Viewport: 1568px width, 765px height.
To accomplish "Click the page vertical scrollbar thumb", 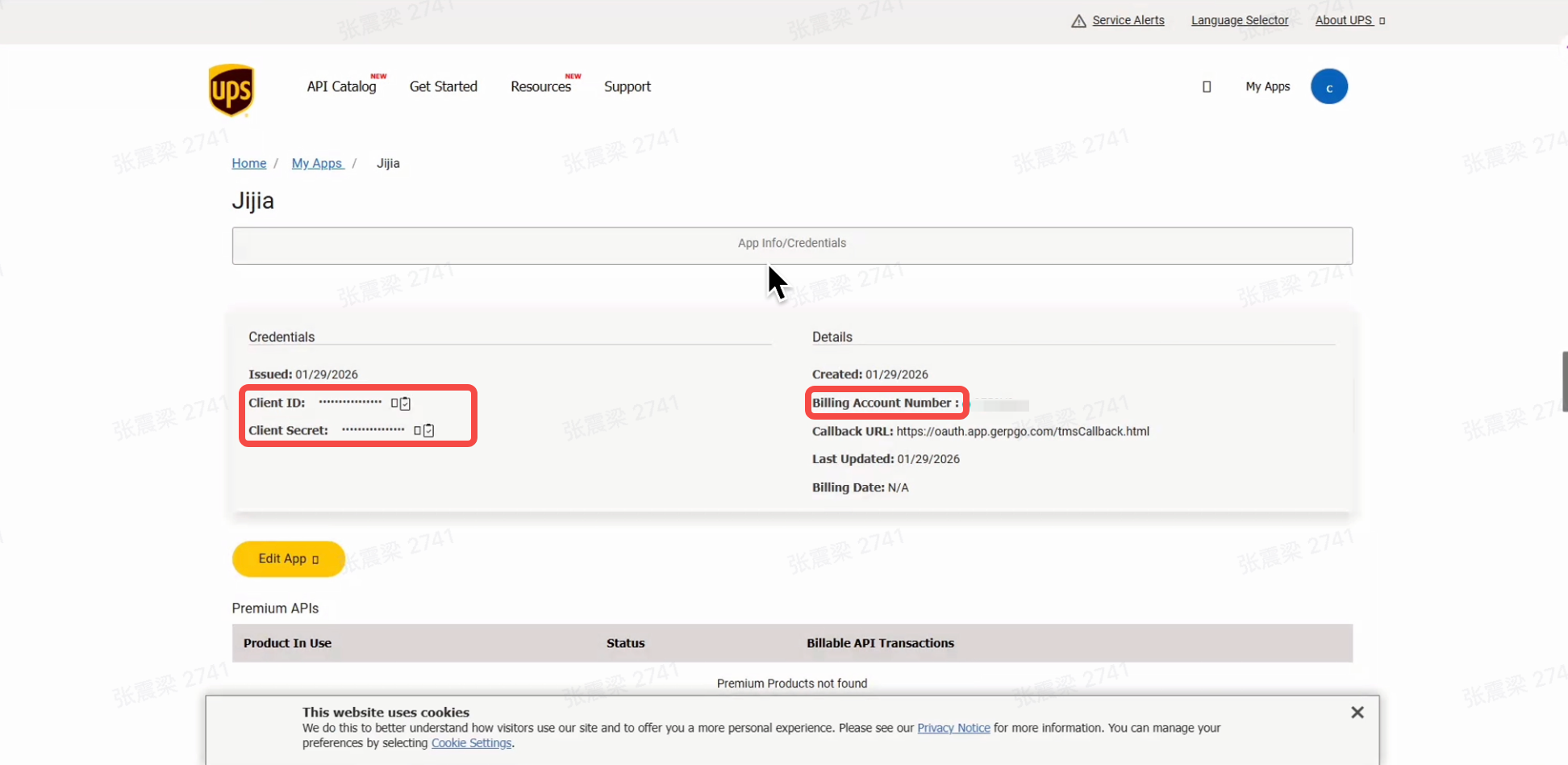I will [x=1565, y=382].
